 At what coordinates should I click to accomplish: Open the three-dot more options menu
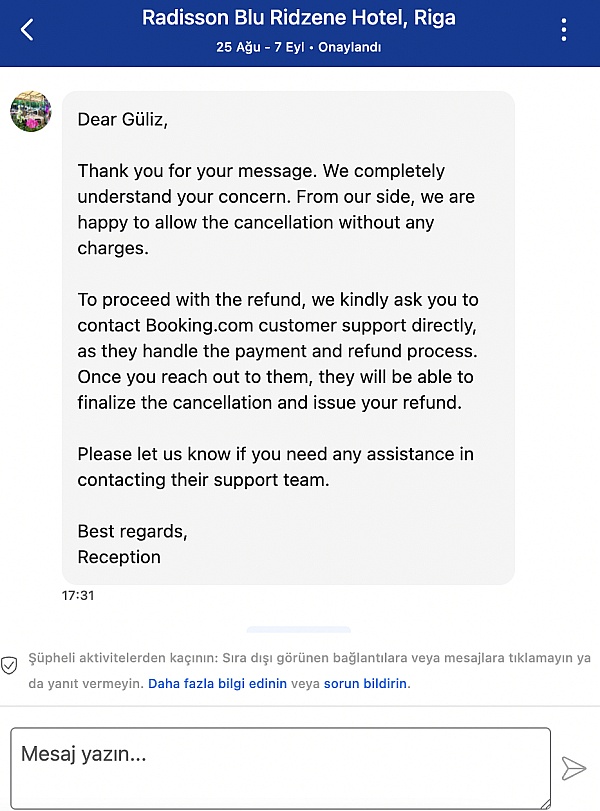[x=564, y=29]
